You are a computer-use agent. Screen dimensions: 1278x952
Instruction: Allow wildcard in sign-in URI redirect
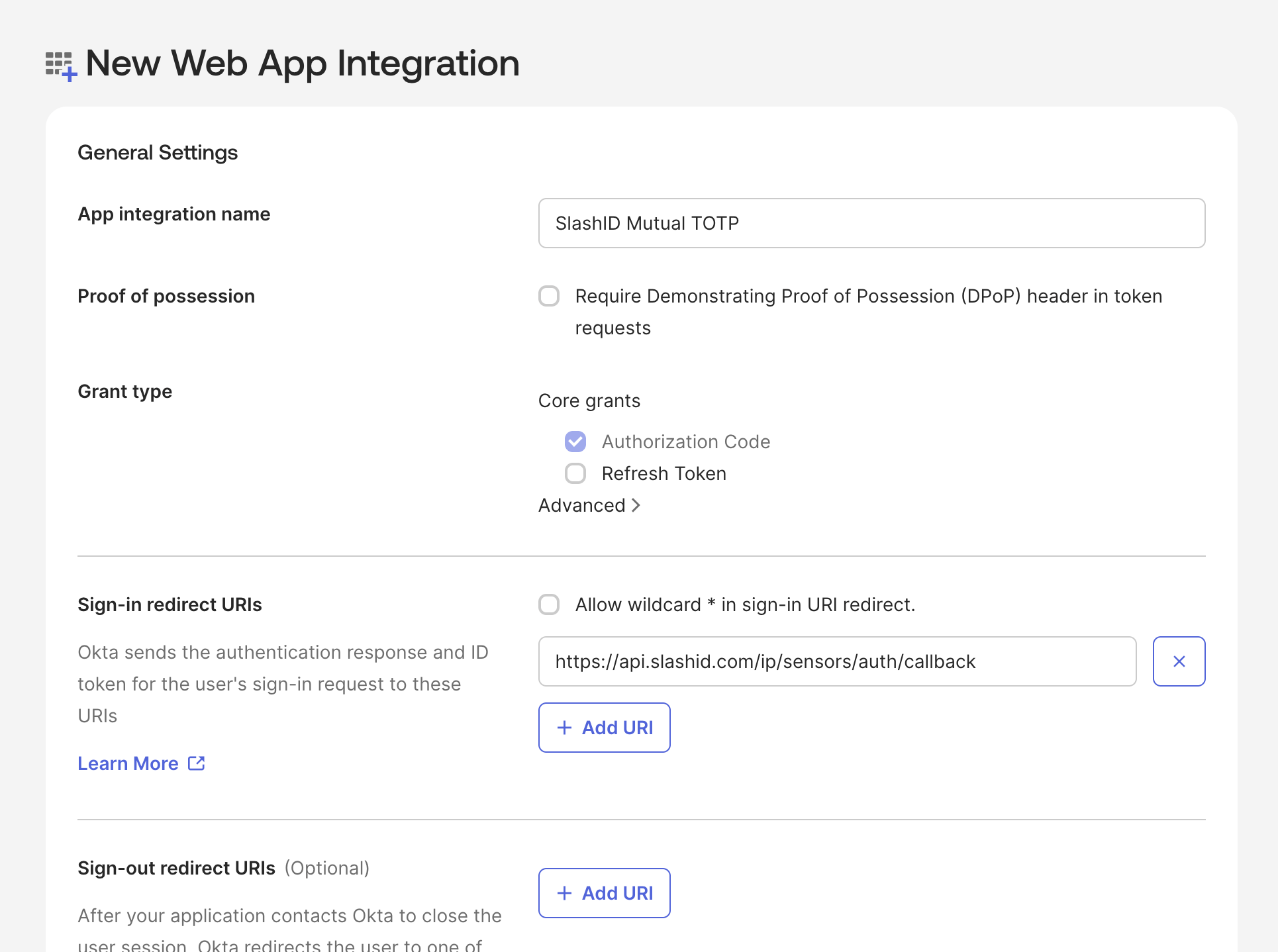pyautogui.click(x=549, y=604)
